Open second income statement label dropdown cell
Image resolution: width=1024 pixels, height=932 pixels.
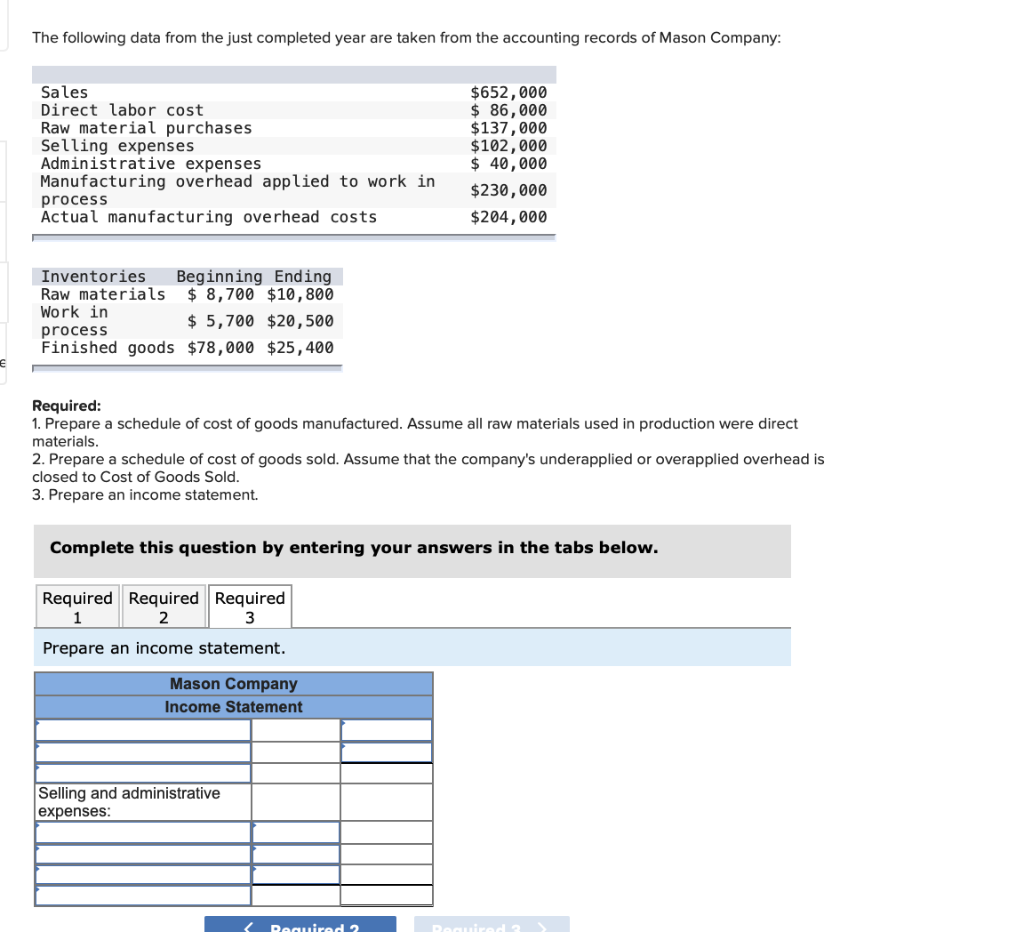pos(143,752)
